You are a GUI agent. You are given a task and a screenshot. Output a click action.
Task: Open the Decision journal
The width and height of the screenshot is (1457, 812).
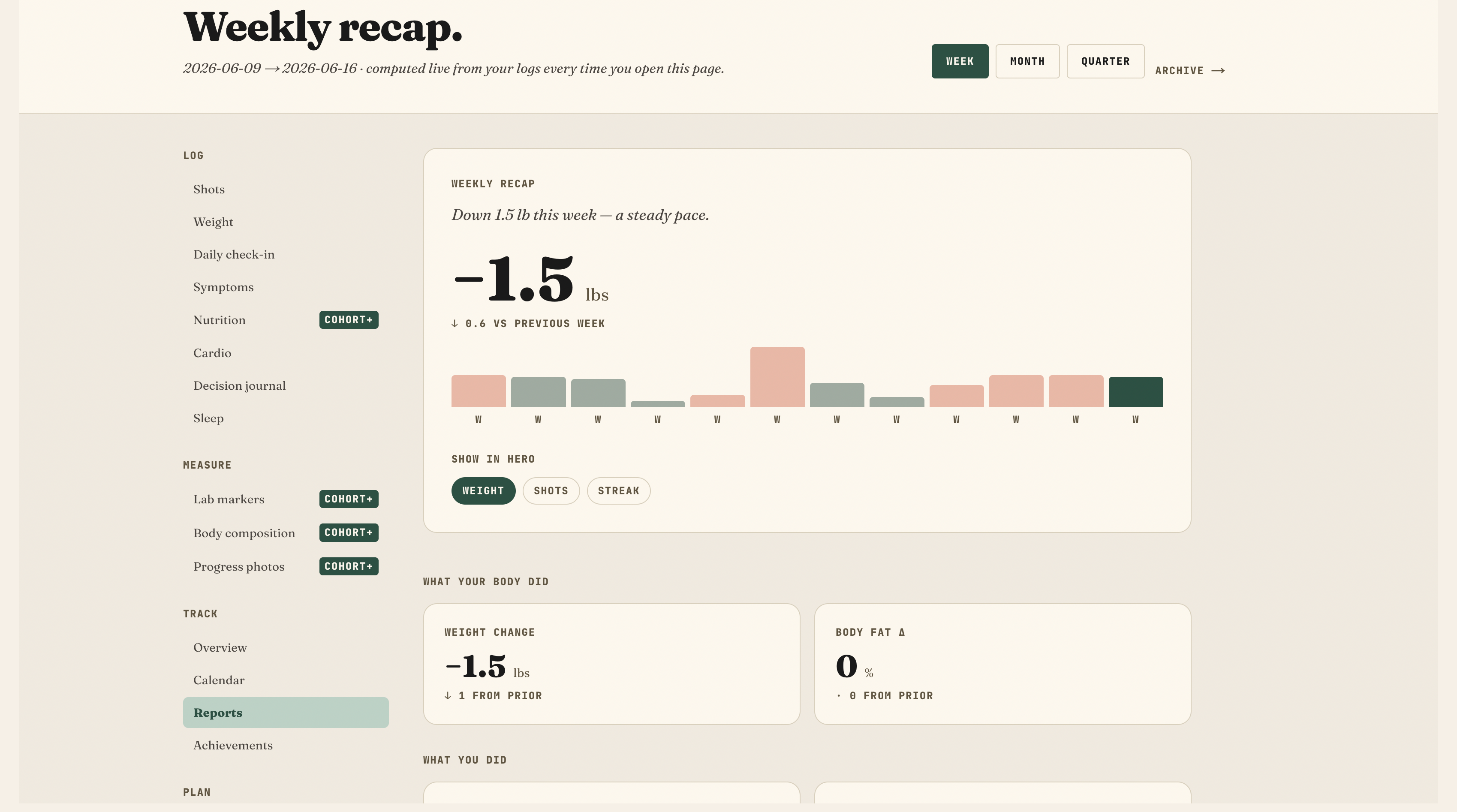point(286,386)
